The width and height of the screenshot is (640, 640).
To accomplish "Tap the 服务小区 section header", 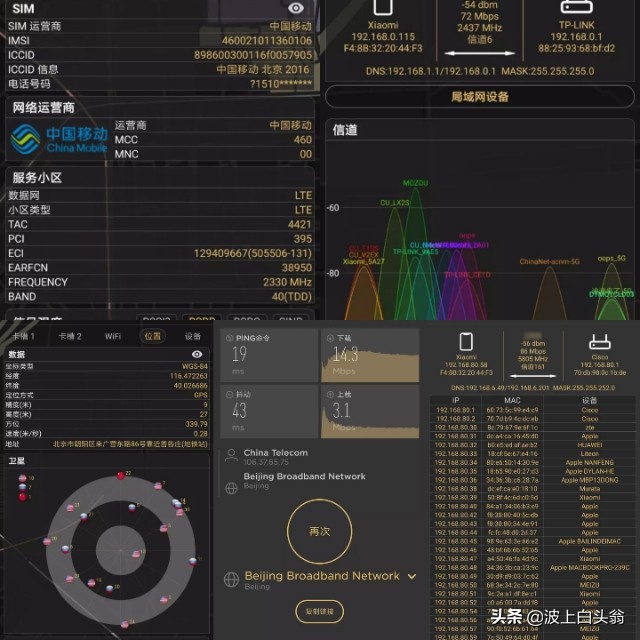I will coord(37,178).
